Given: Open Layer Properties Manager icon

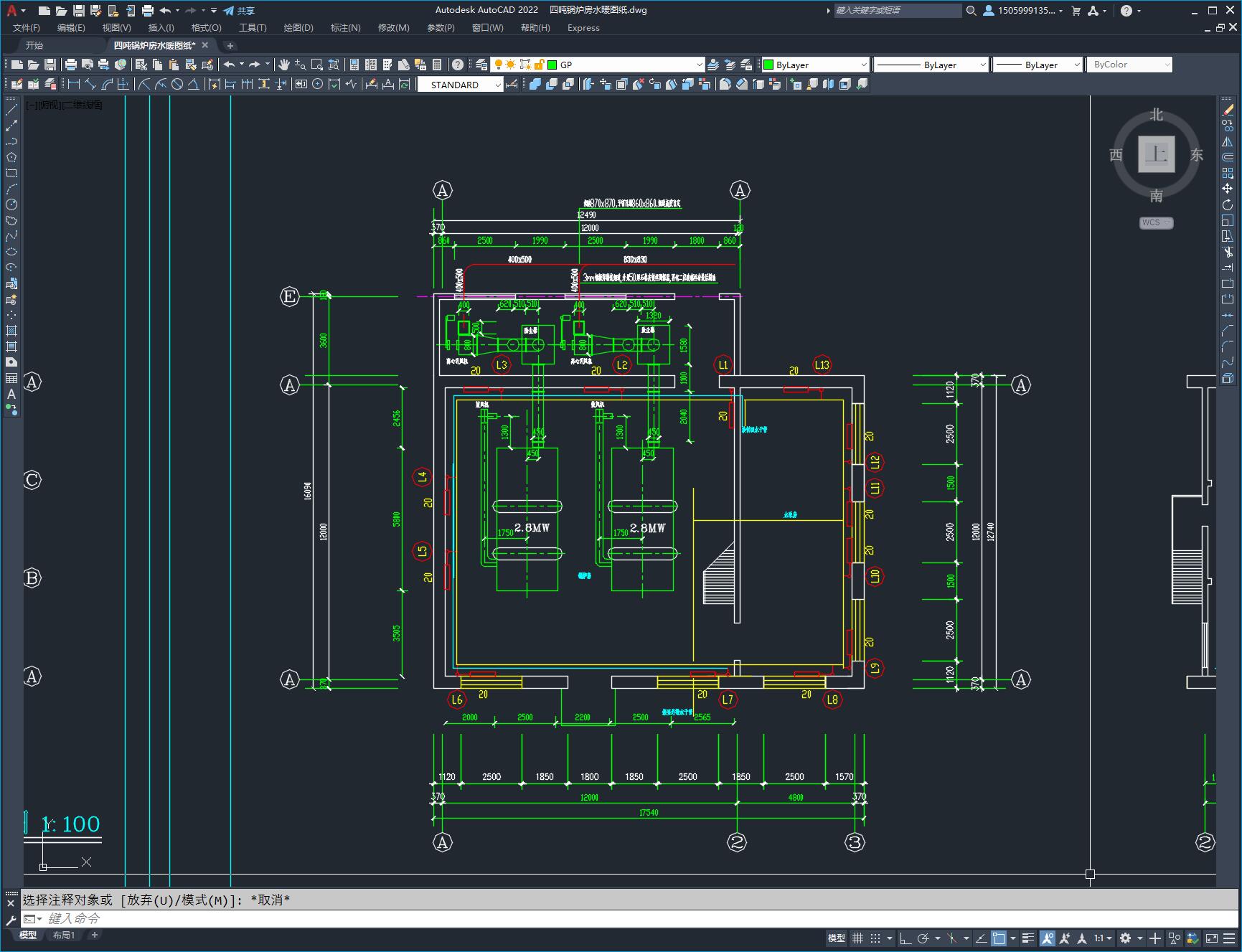Looking at the screenshot, I should [481, 65].
